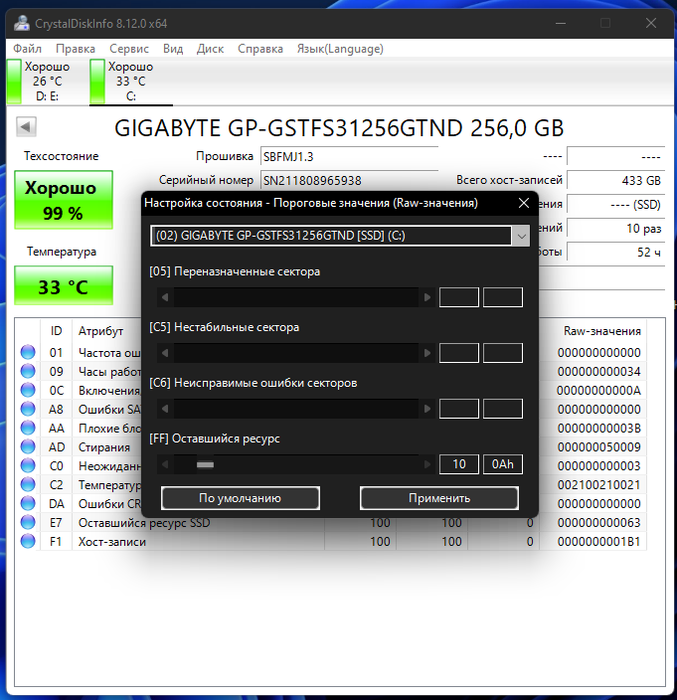
Task: Click the green 33 °C temperature button
Action: pos(63,286)
